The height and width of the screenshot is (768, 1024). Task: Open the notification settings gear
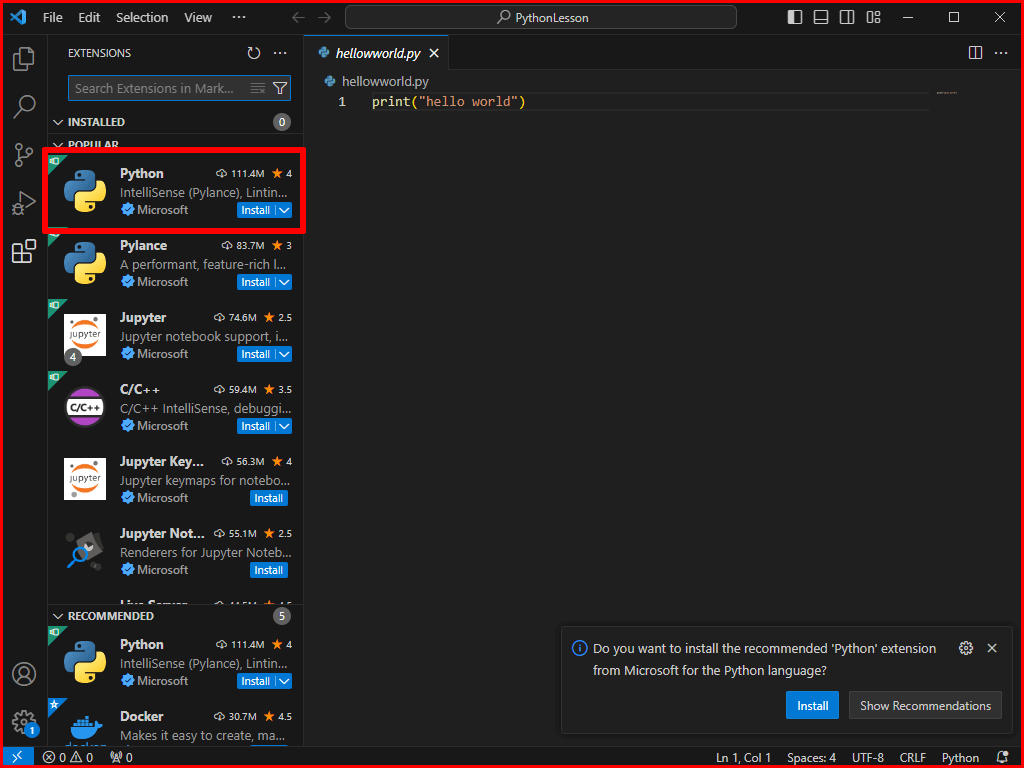point(966,648)
